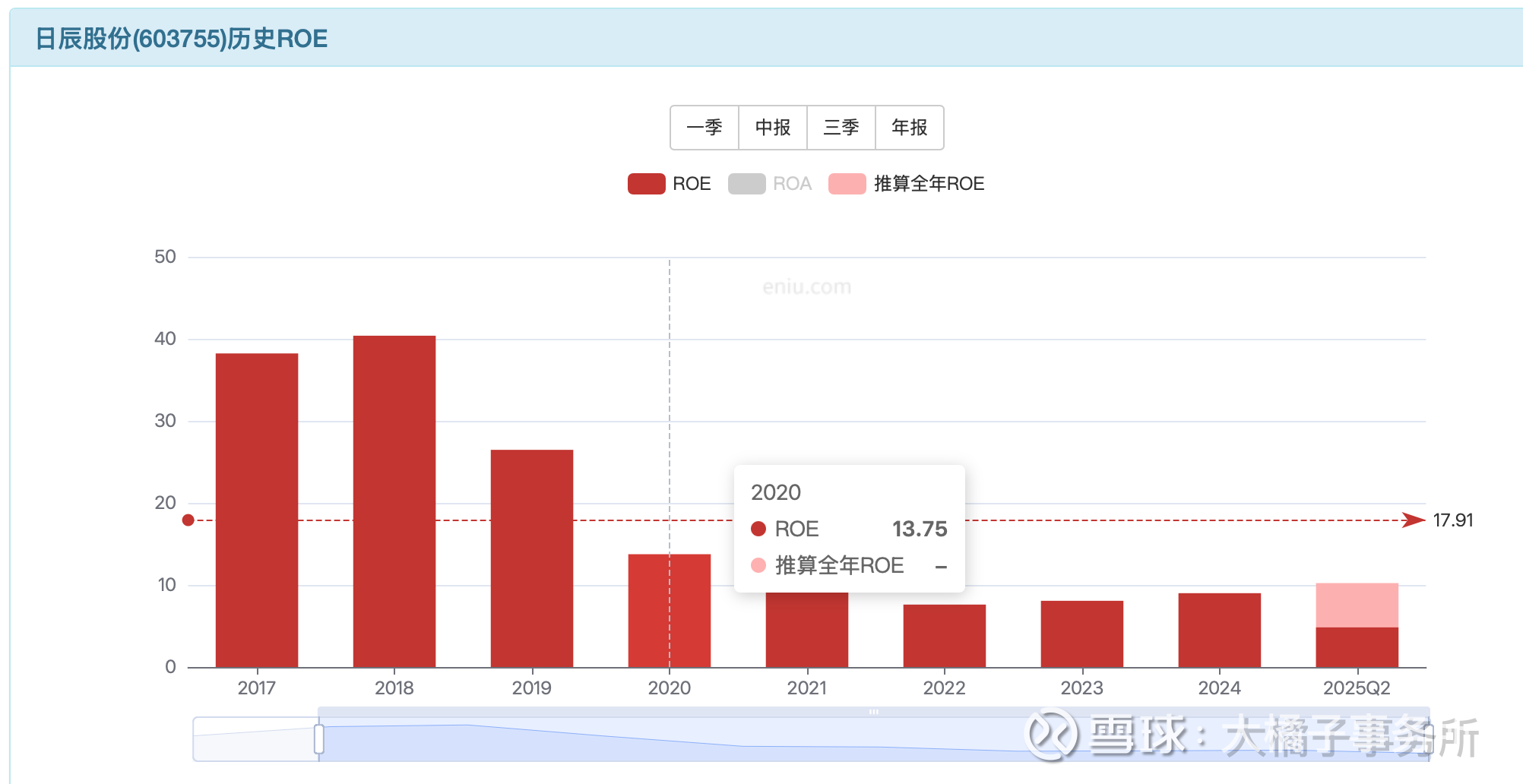Switch to the 一季 report tab
Image resolution: width=1523 pixels, height=784 pixels.
point(705,128)
